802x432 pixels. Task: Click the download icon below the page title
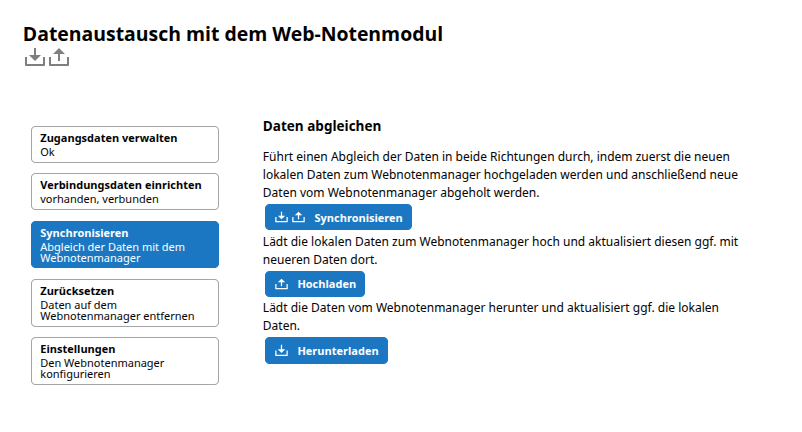point(35,58)
